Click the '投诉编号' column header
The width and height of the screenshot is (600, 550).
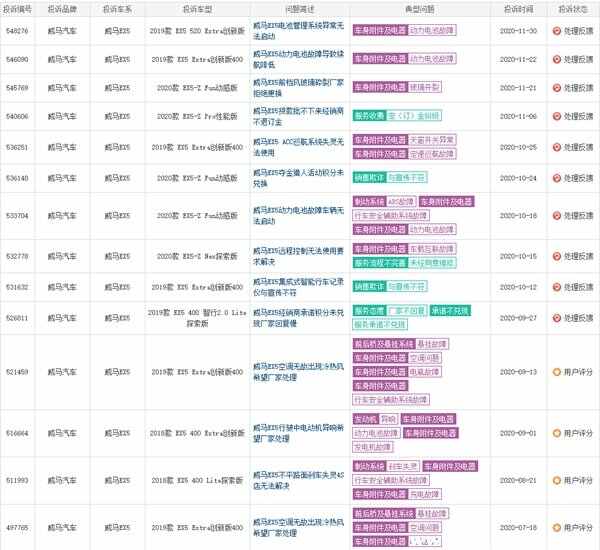[17, 9]
